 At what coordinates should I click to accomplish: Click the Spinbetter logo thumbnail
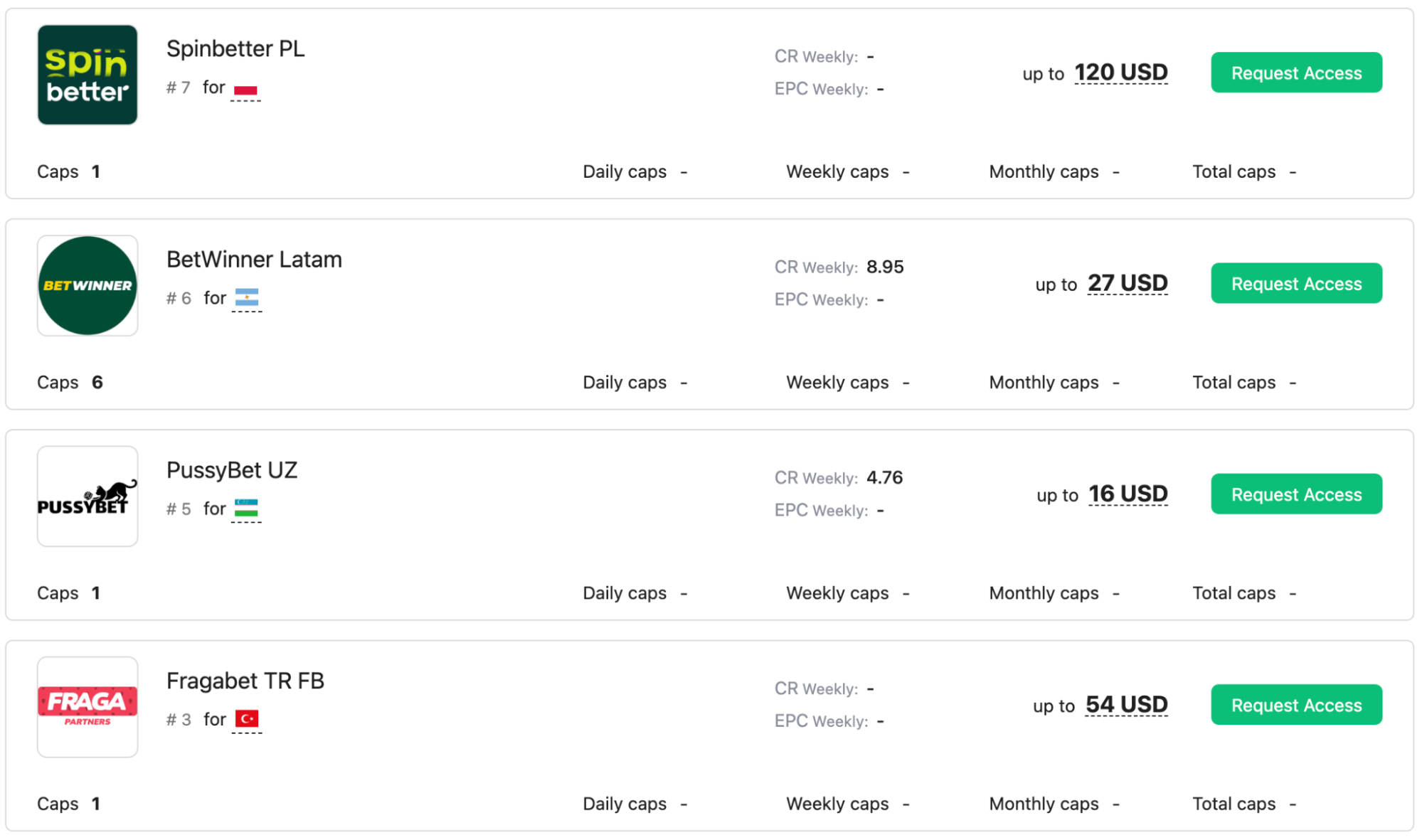click(x=87, y=75)
